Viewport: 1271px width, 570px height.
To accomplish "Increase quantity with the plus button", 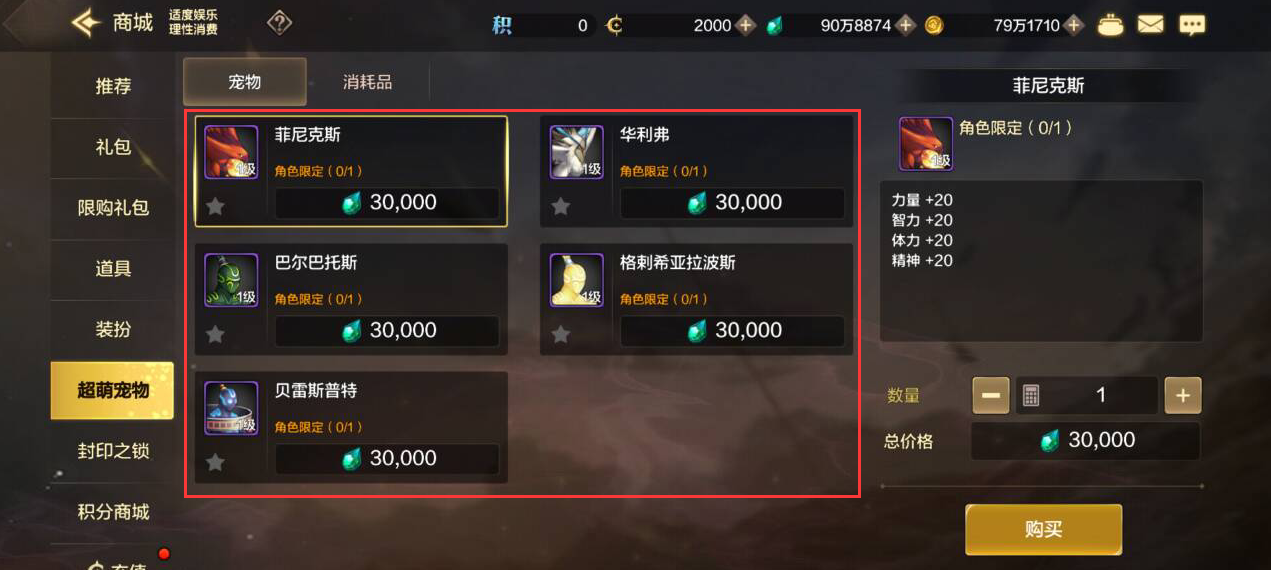I will pyautogui.click(x=1183, y=395).
